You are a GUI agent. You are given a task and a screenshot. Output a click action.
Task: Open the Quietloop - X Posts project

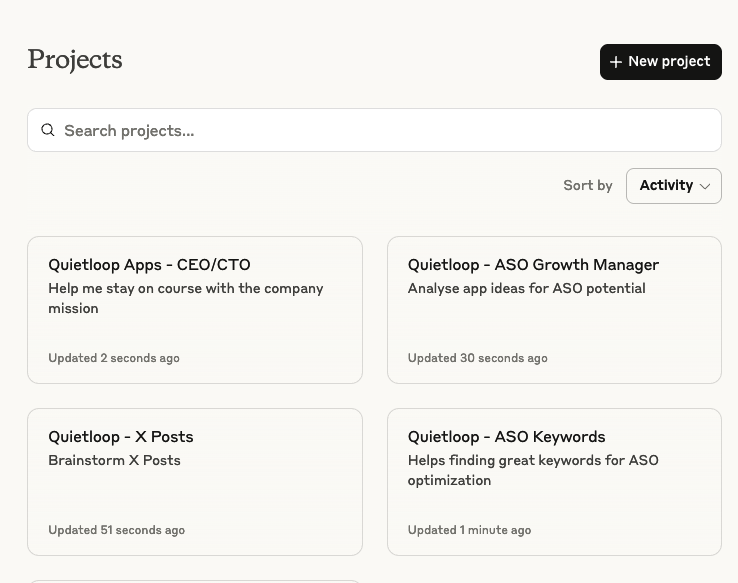[x=121, y=437]
